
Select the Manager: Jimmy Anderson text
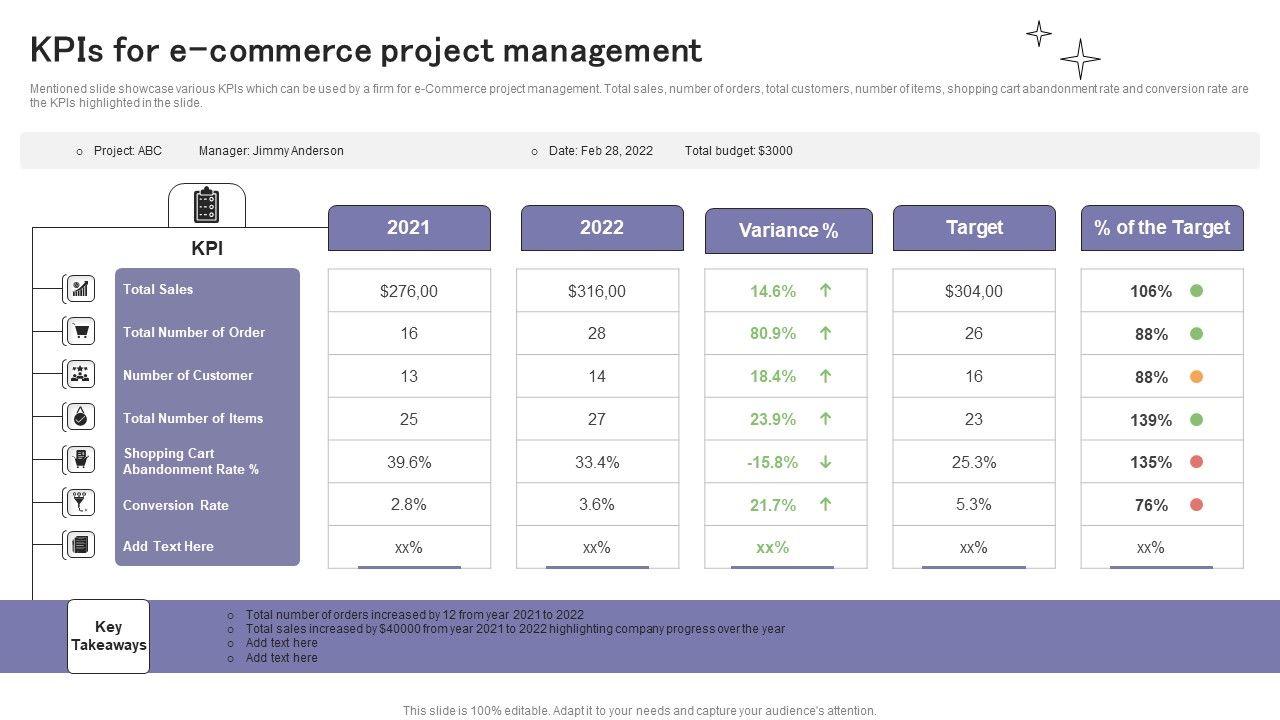click(x=271, y=151)
